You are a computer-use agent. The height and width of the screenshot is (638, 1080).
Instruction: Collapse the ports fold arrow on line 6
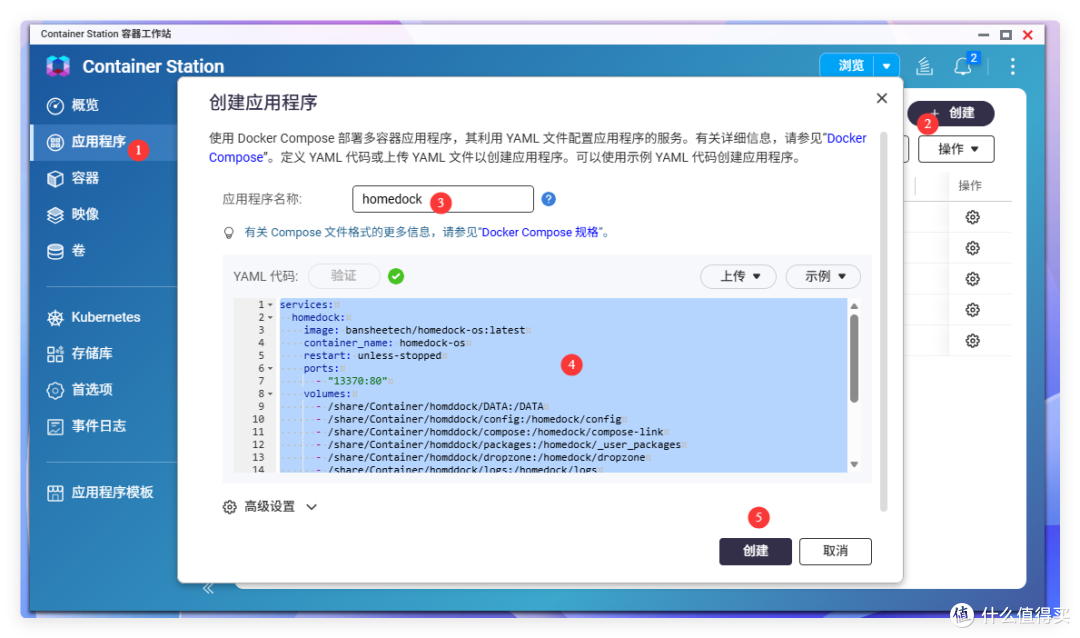point(271,369)
